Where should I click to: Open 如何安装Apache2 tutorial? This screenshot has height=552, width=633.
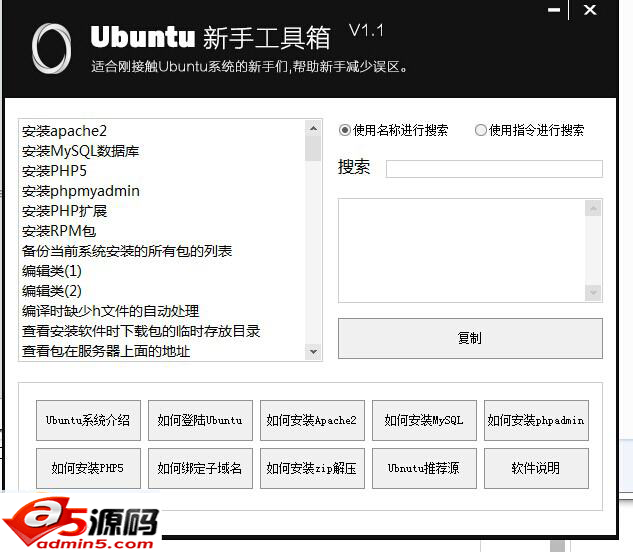pos(312,420)
